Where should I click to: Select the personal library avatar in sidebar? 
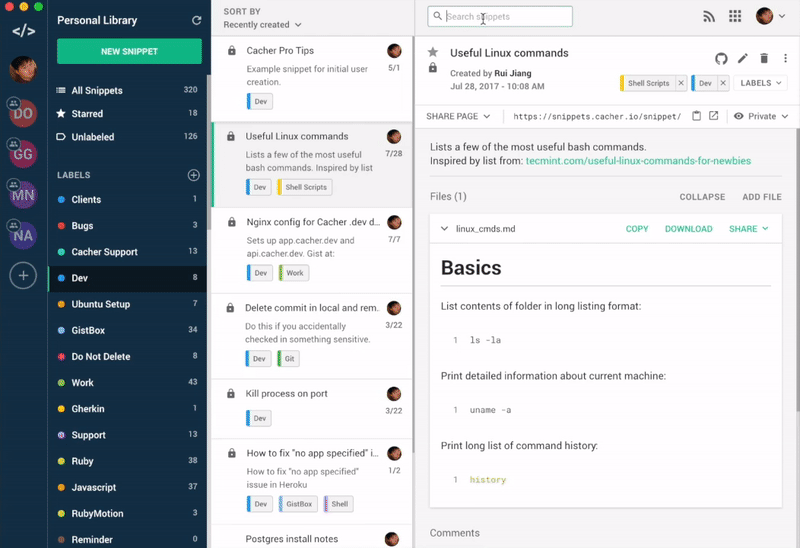[23, 69]
